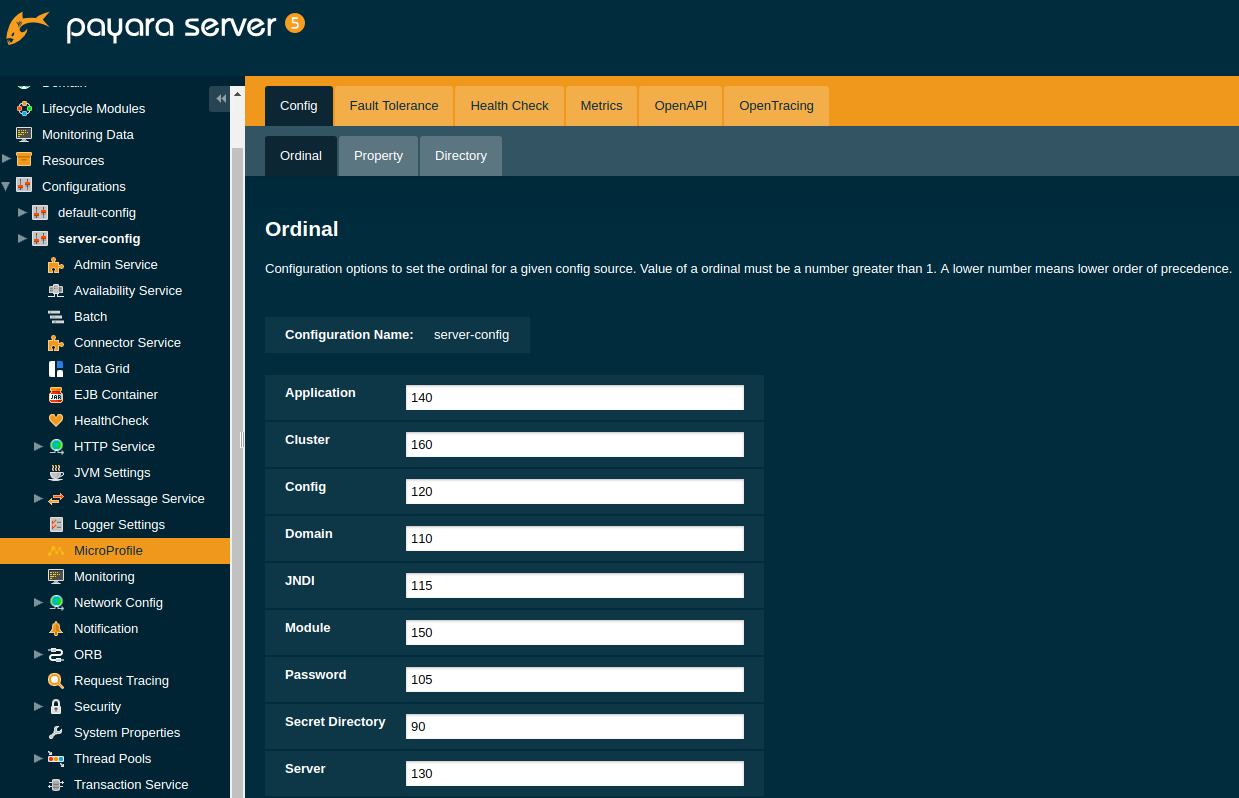Click the HealthCheck heart icon

[56, 420]
